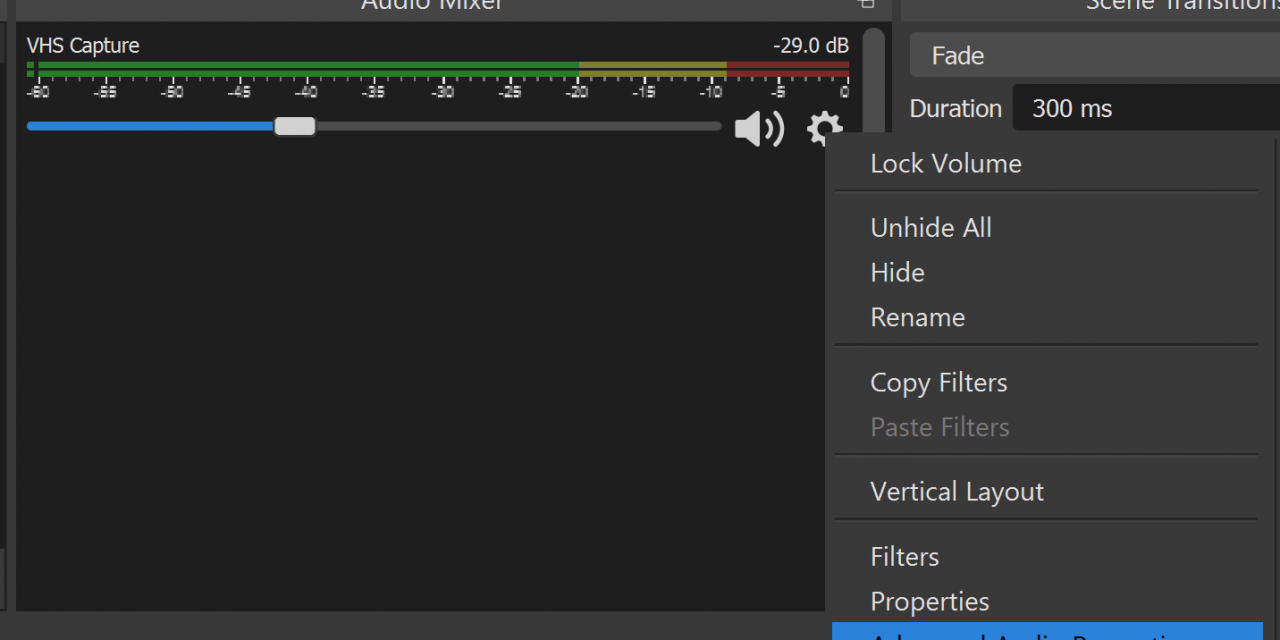Click the Audio Mixer vertical scrollbar

[873, 80]
